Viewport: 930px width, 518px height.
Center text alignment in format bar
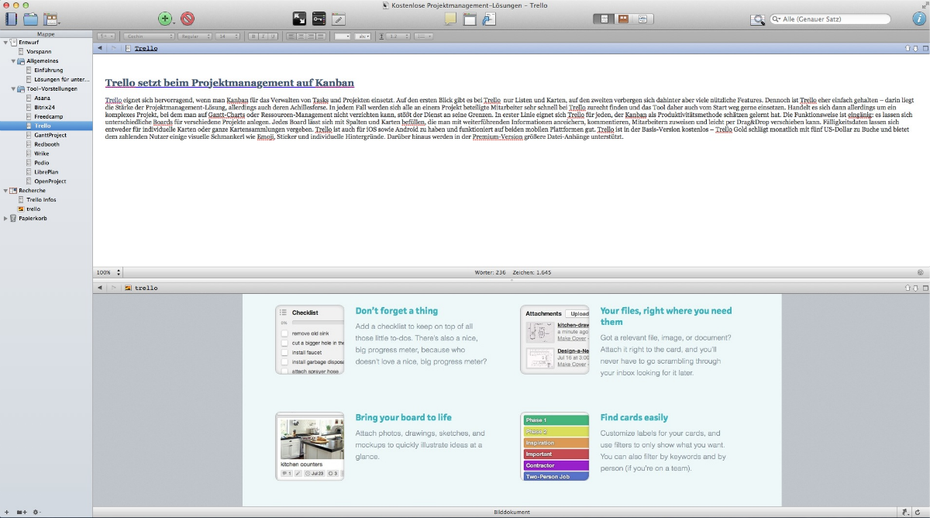(301, 36)
